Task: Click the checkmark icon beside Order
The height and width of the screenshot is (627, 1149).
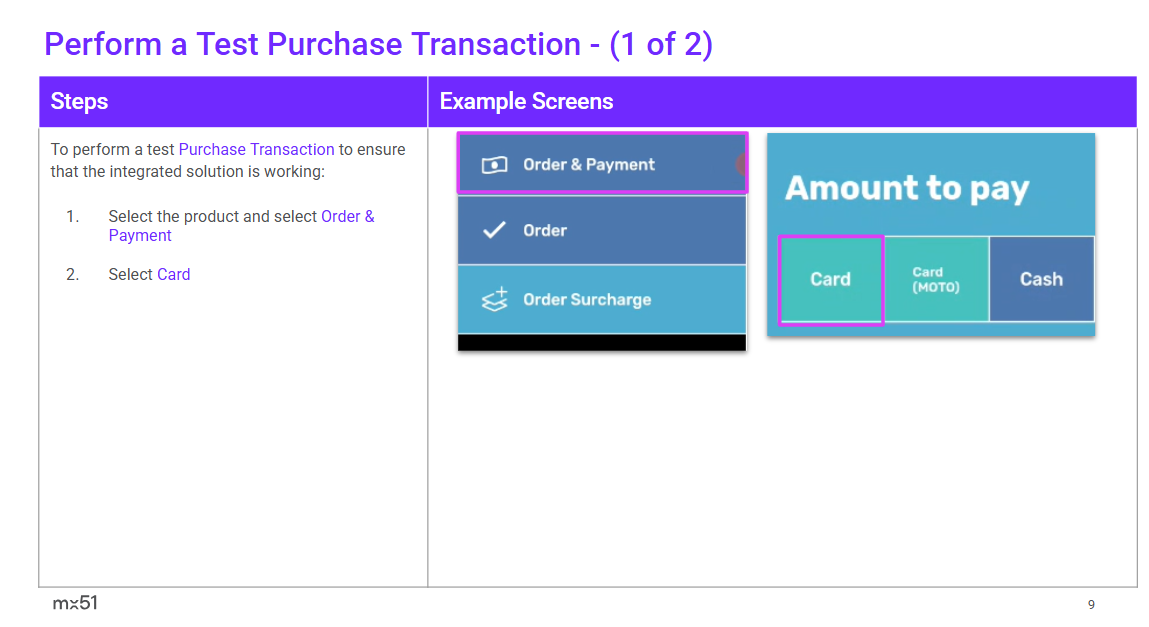Action: [494, 230]
